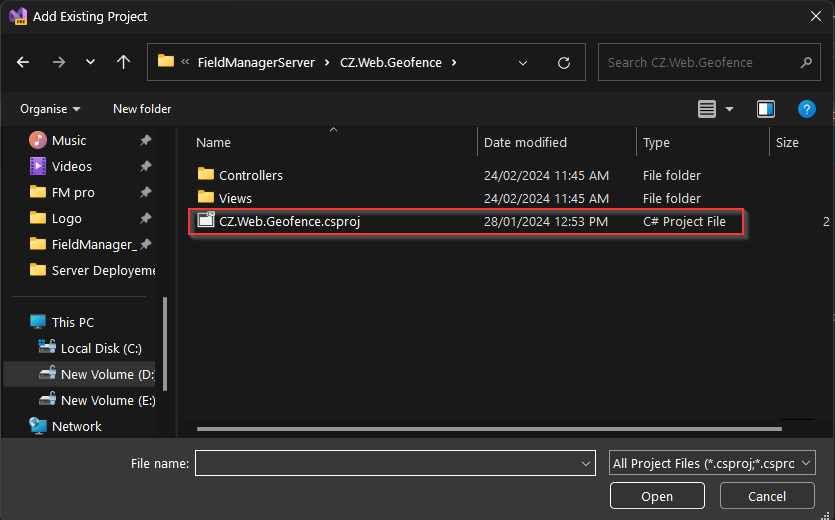Screen dimensions: 835x520
Task: Open Music in the navigation pane
Action: coord(69,141)
